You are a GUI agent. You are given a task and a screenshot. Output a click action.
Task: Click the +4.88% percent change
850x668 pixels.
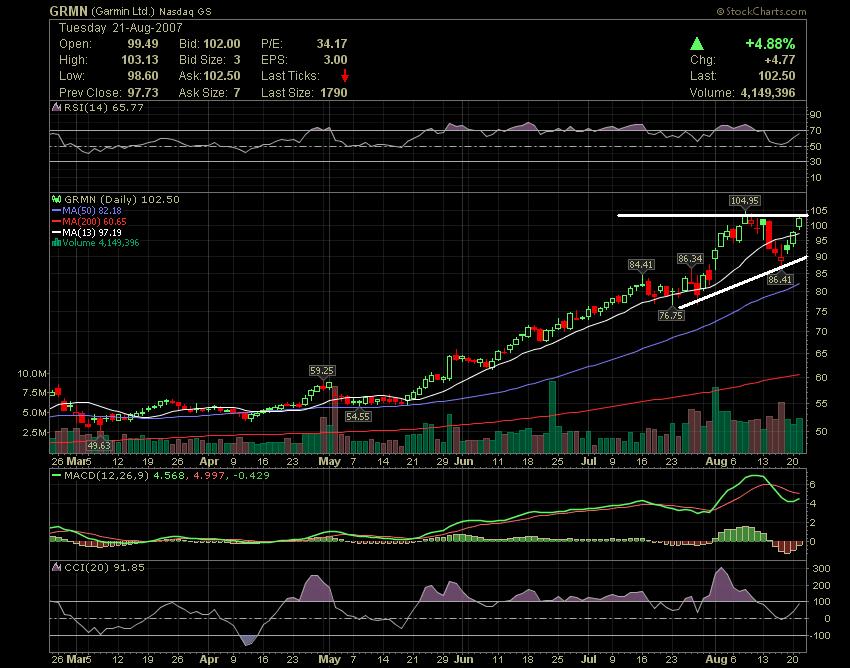click(770, 44)
